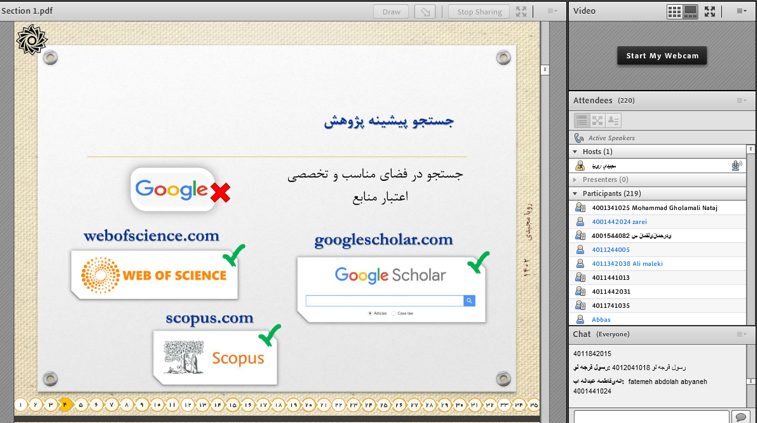Collapse the Participants (219) group

(576, 194)
